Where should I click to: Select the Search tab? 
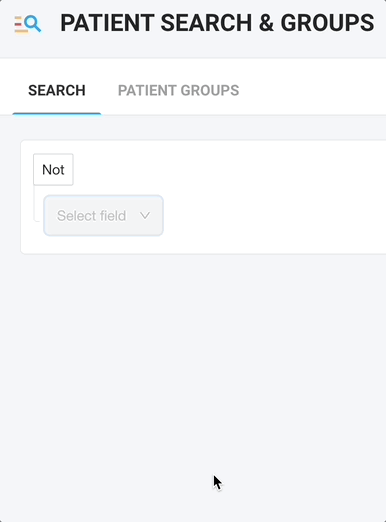click(57, 90)
